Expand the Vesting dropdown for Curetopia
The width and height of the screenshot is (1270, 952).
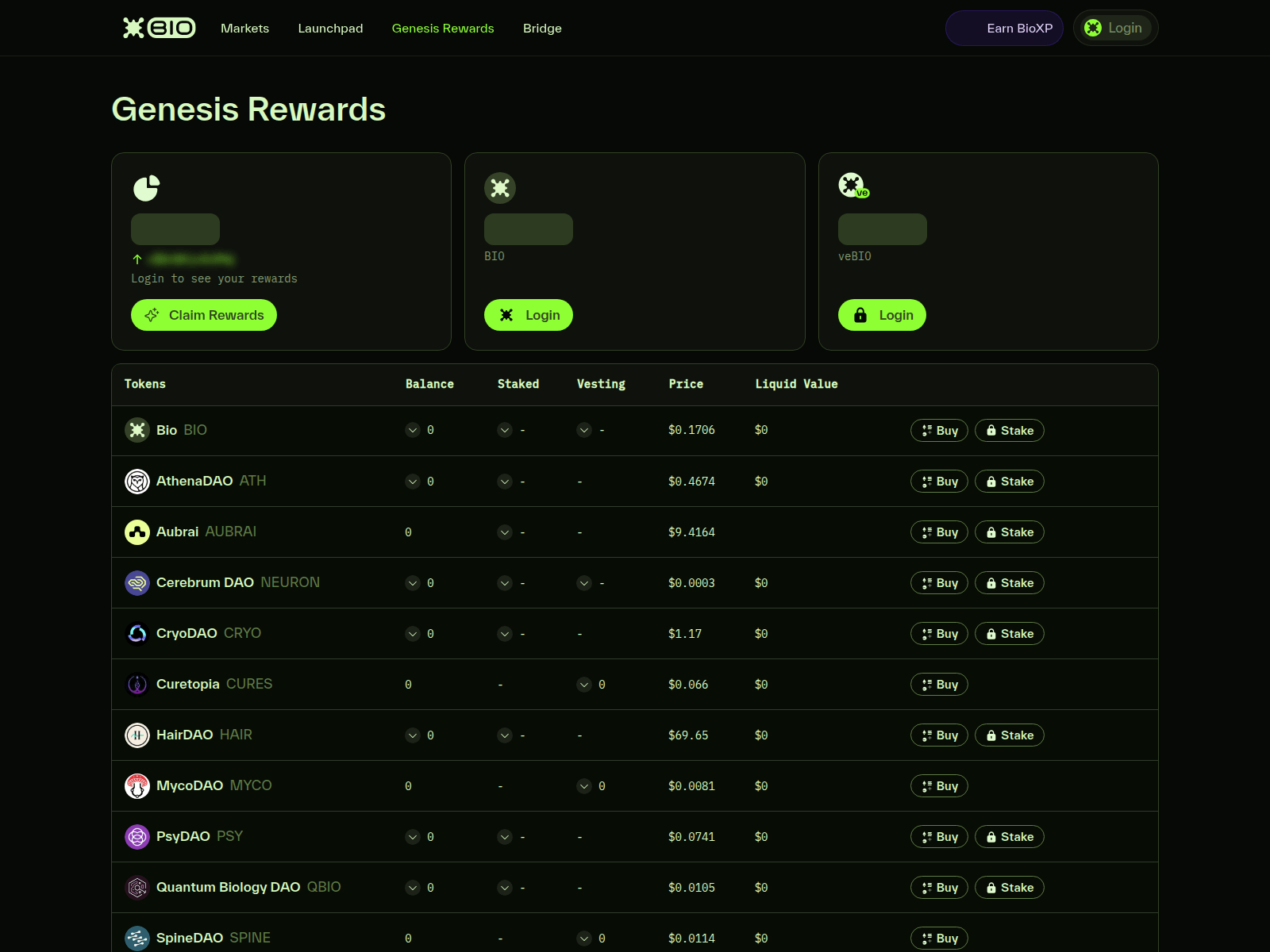584,685
